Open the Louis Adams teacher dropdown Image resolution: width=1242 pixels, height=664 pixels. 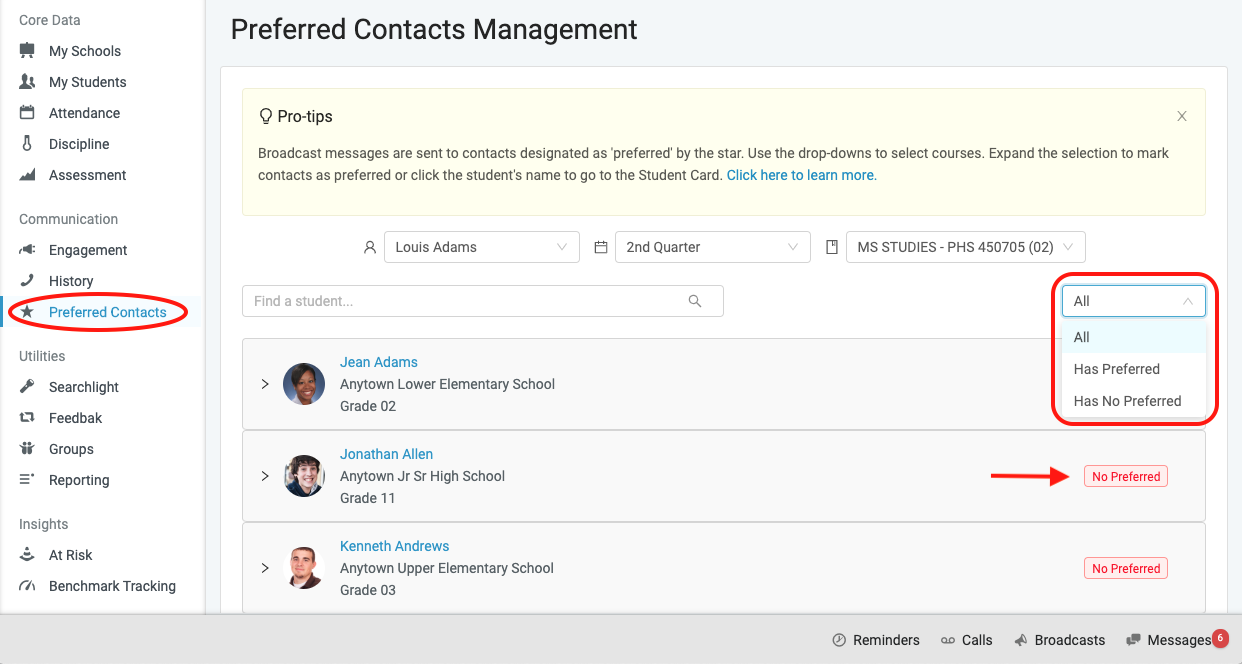coord(482,247)
